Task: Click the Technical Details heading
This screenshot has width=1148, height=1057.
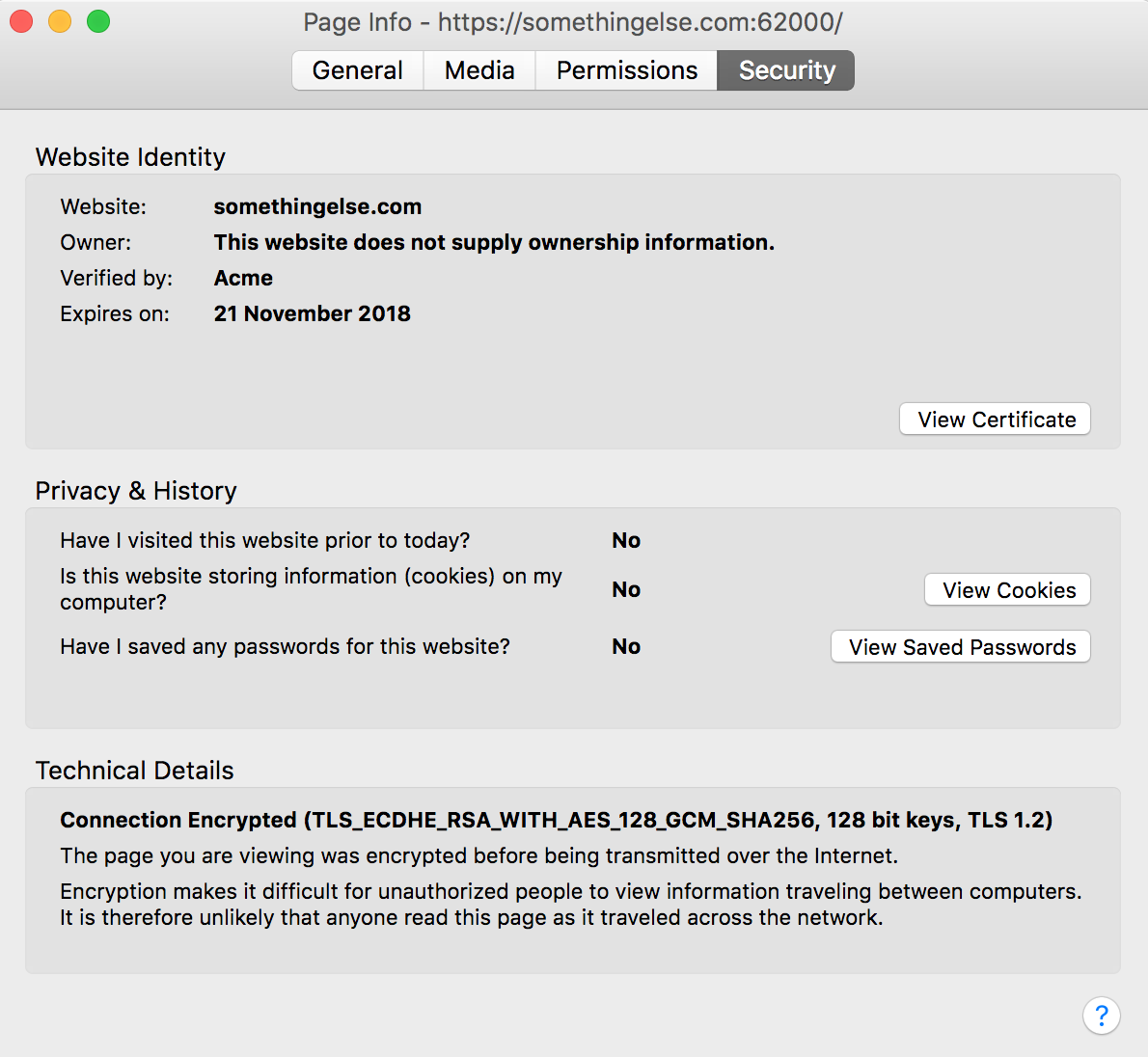Action: pos(134,771)
